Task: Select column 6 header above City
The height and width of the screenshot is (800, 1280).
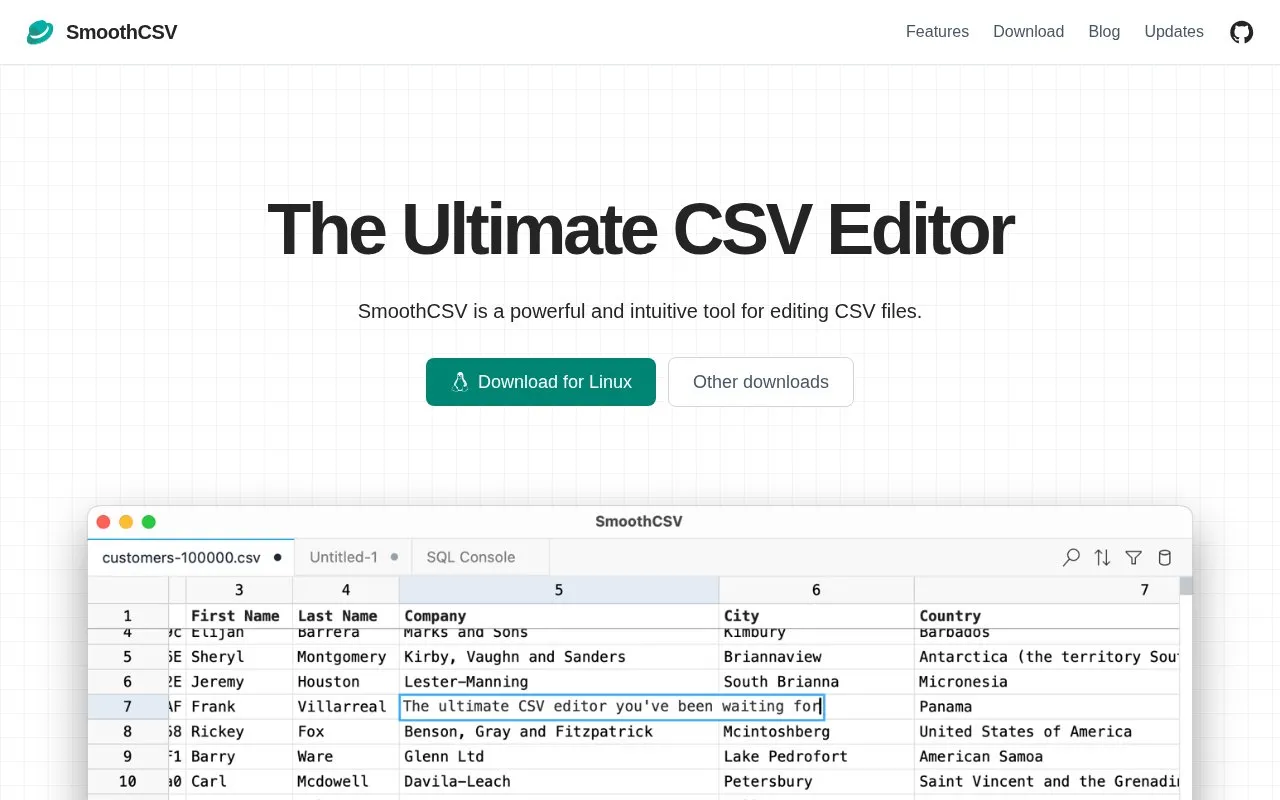Action: pyautogui.click(x=816, y=590)
